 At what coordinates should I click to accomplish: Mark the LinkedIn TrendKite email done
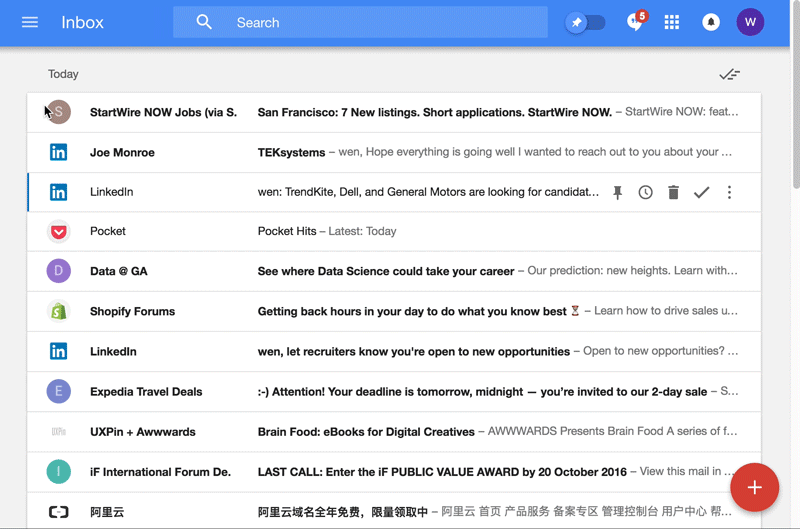702,192
